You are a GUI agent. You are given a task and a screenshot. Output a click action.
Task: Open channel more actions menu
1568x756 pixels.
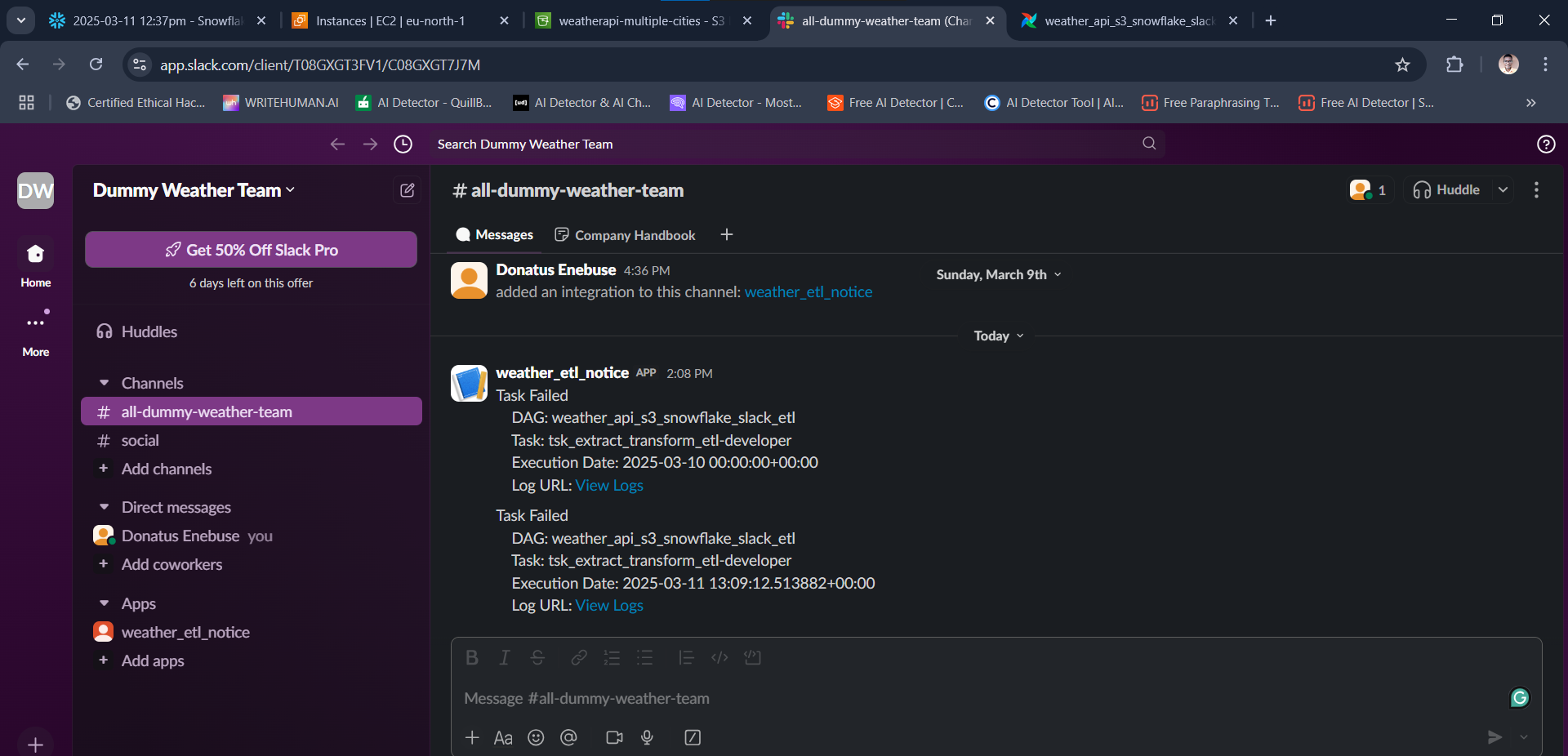click(x=1536, y=190)
